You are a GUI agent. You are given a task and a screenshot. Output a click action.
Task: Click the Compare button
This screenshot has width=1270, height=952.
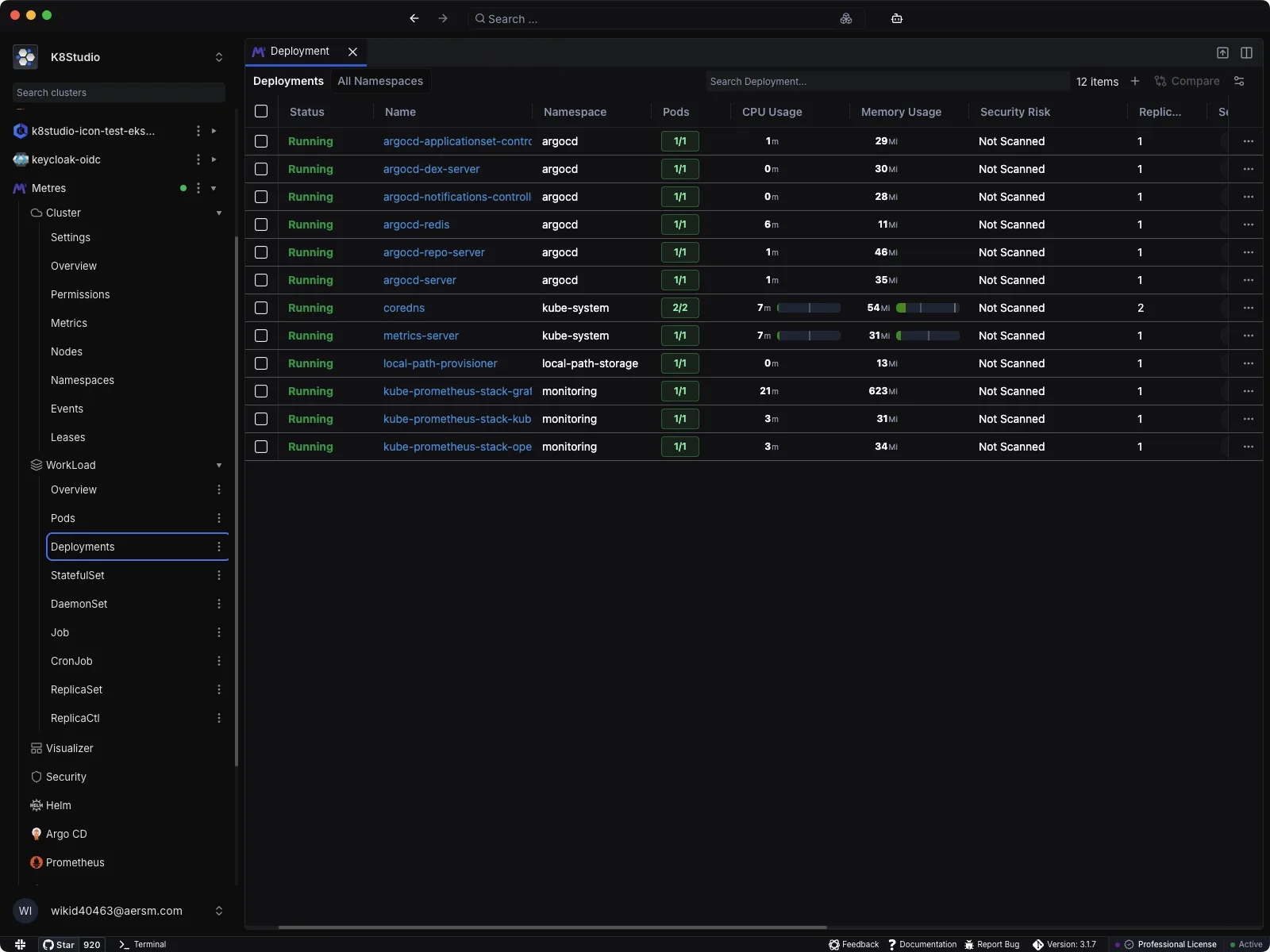1187,81
